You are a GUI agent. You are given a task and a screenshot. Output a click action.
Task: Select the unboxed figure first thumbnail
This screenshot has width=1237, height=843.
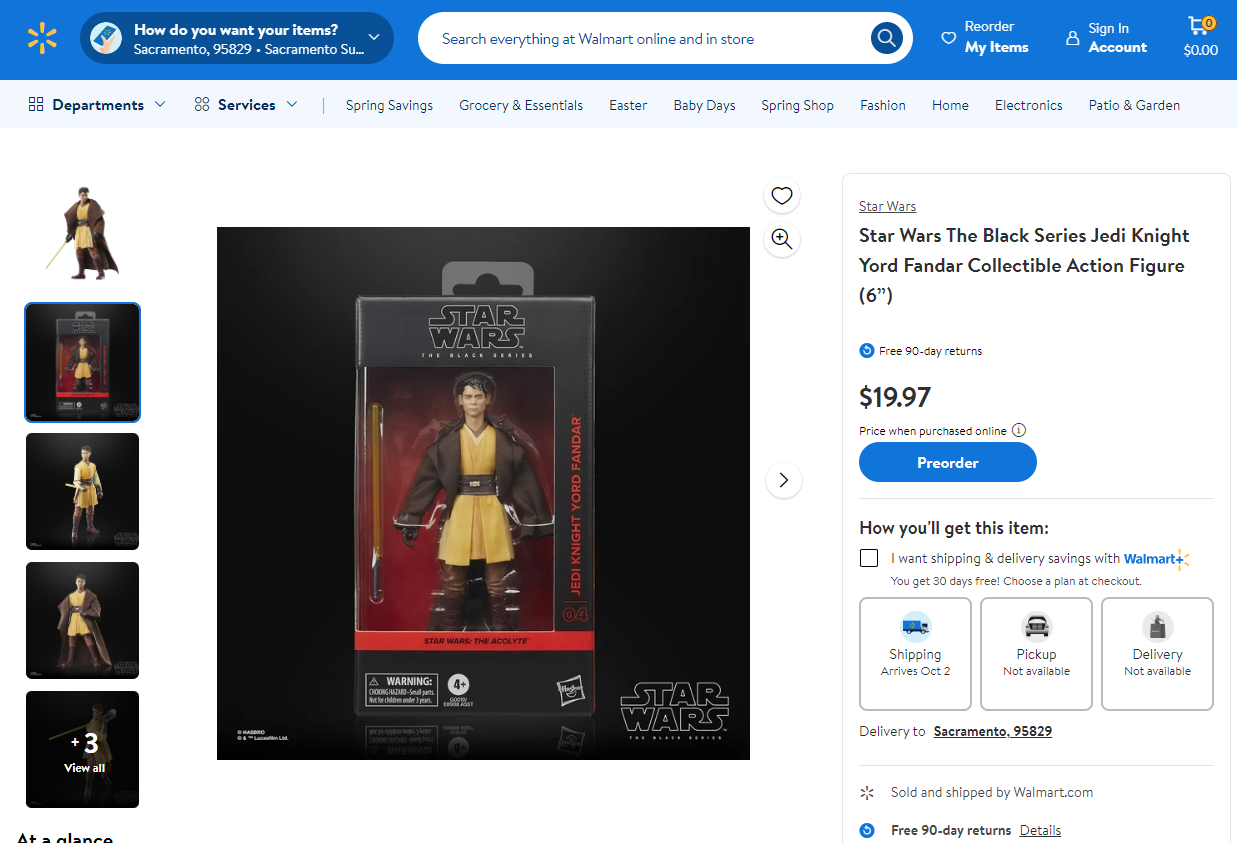(83, 232)
